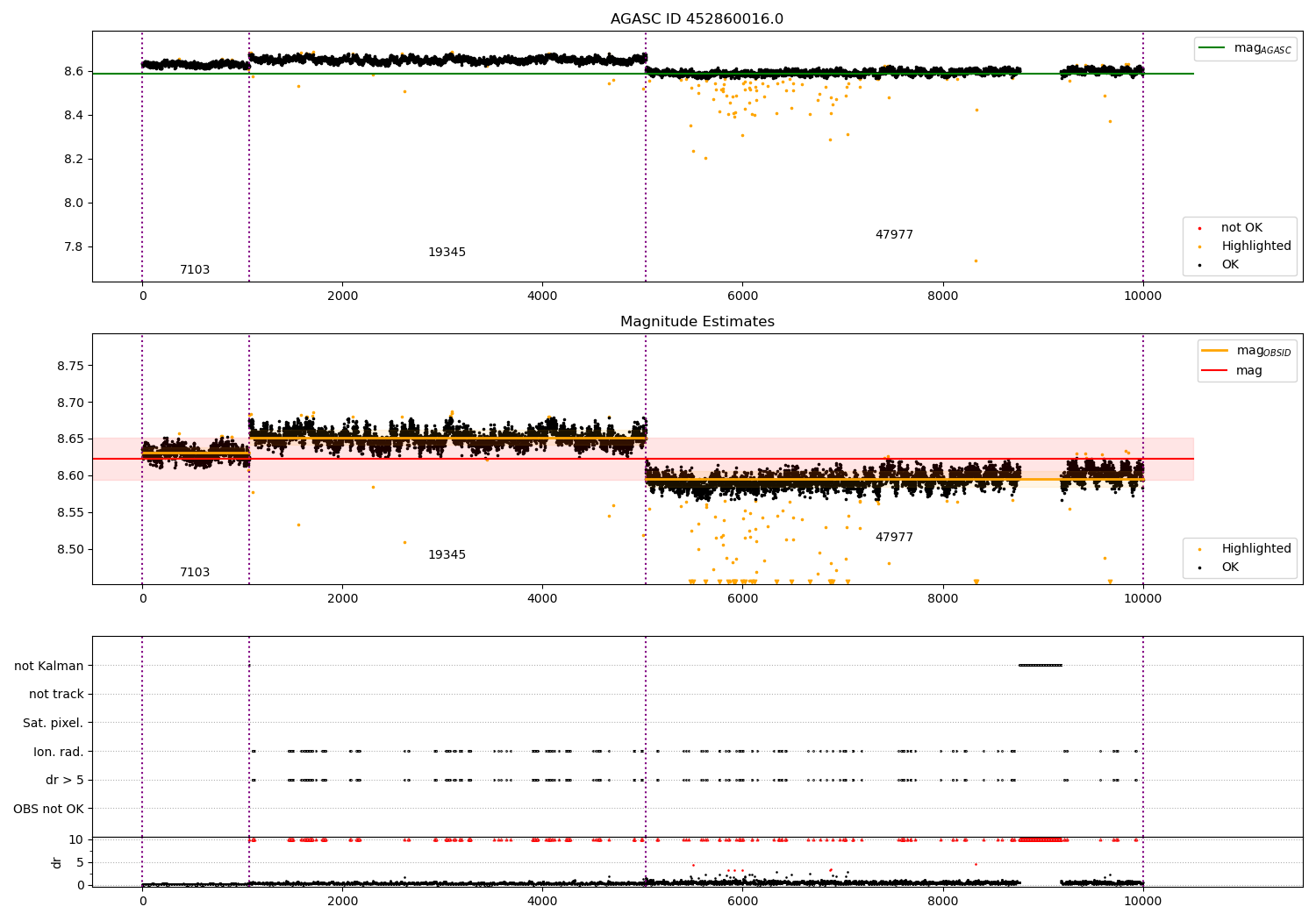Click 'Highlighted' legend entry in top plot
1316x921 pixels.
point(1246,246)
